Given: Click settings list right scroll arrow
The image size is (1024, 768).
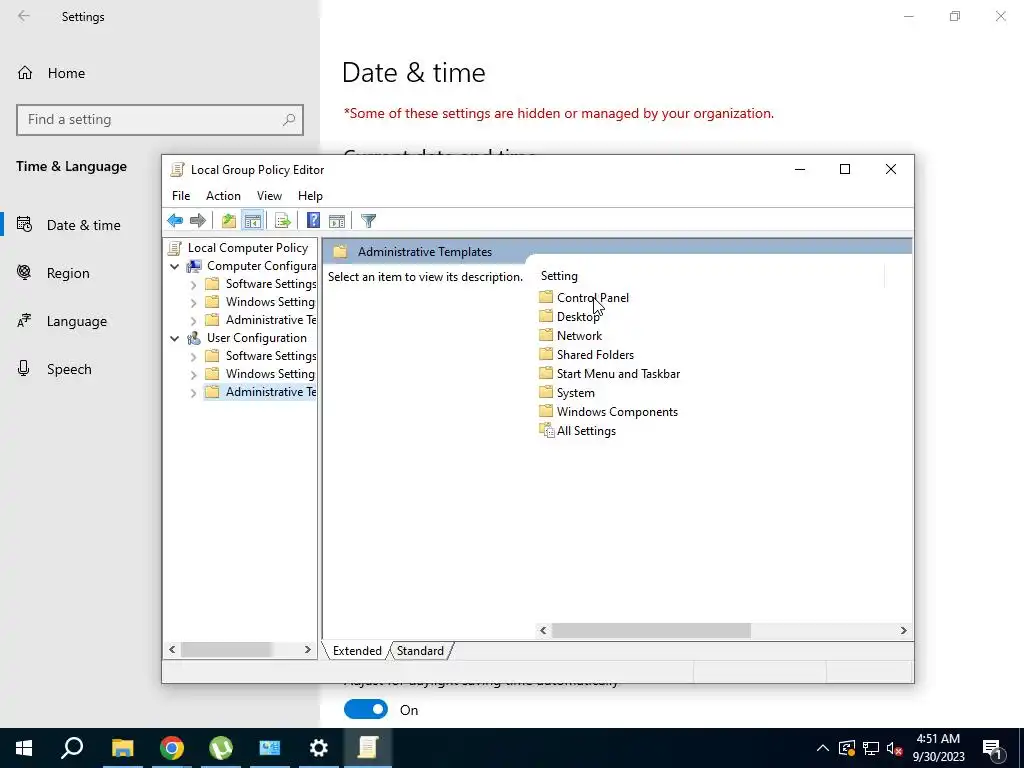Looking at the screenshot, I should click(x=903, y=630).
